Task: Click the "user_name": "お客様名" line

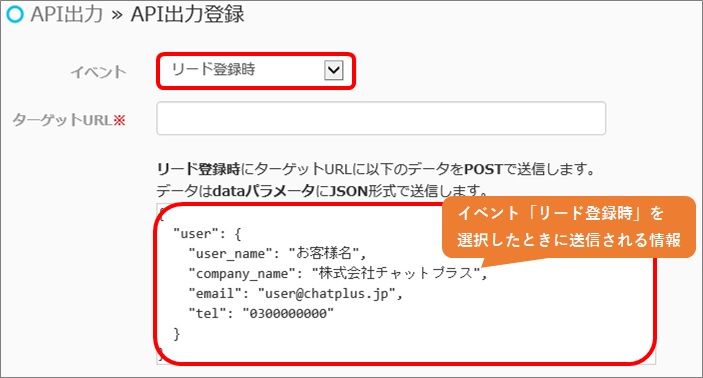Action: (278, 253)
